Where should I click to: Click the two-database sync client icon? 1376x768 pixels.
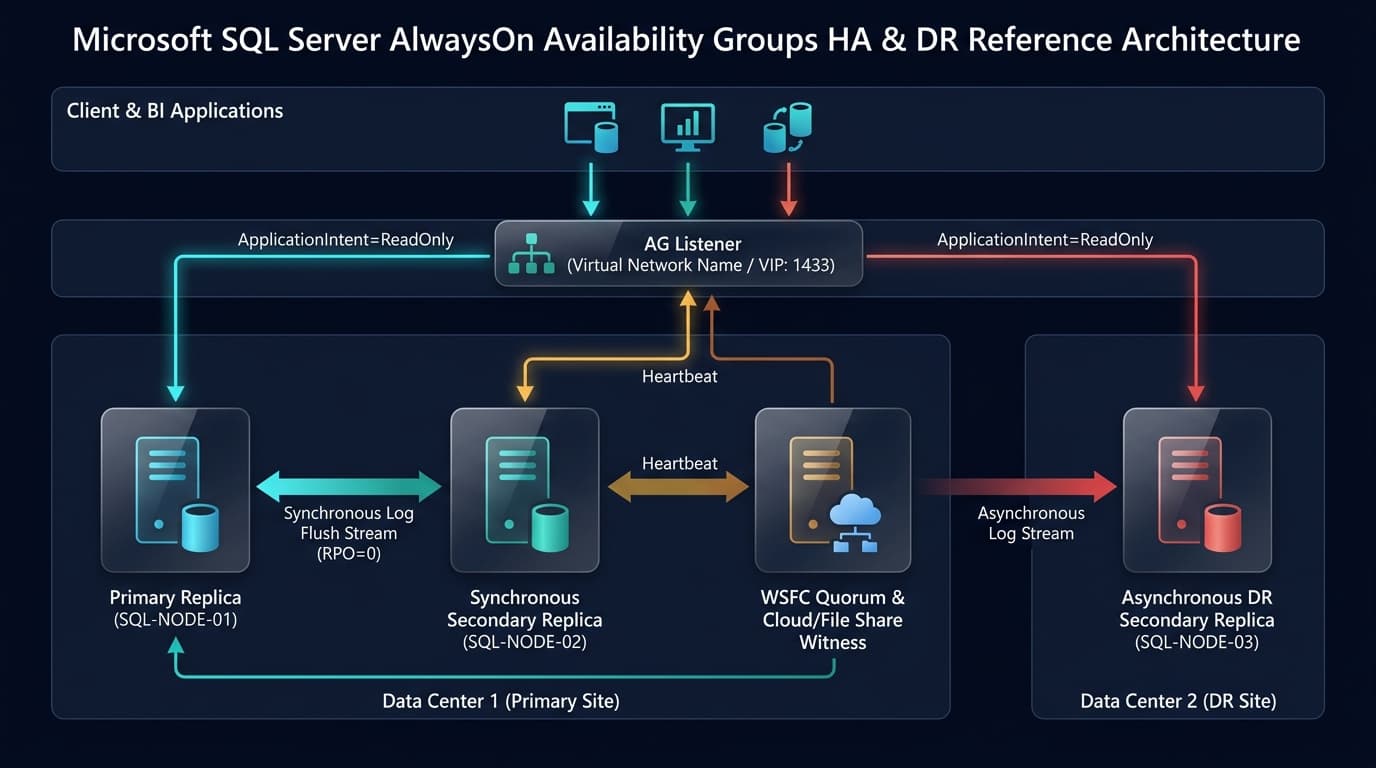coord(787,127)
